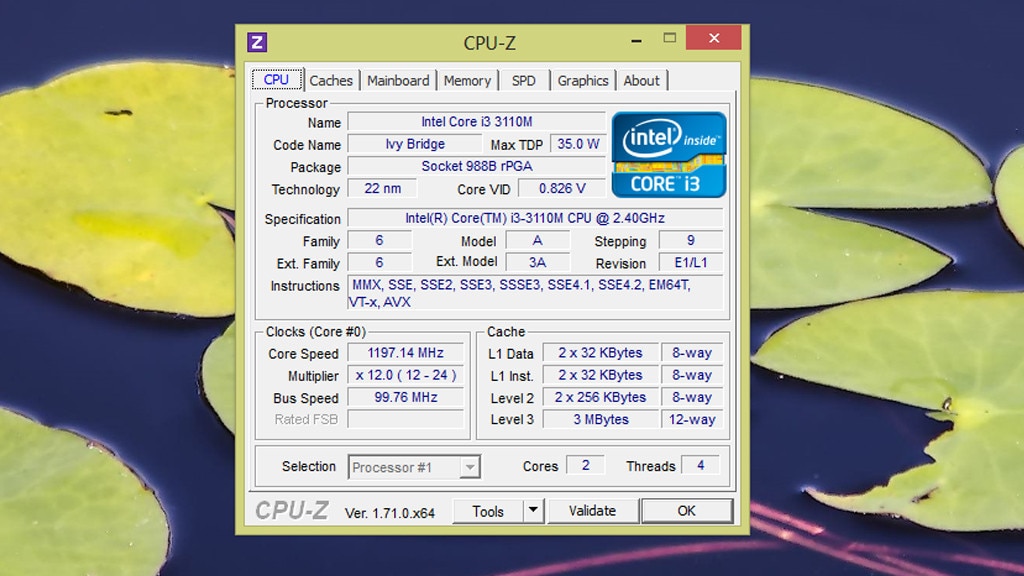The image size is (1024, 576).
Task: Click the Max TDP value field
Action: (x=578, y=143)
